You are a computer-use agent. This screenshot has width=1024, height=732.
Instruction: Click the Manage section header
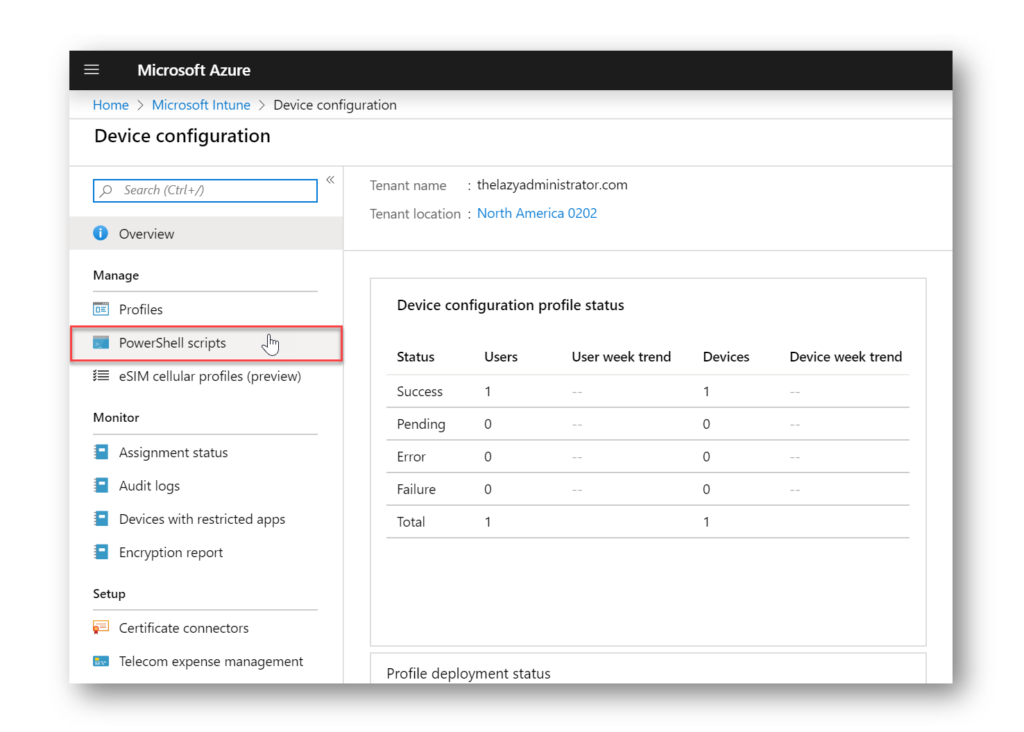[116, 275]
